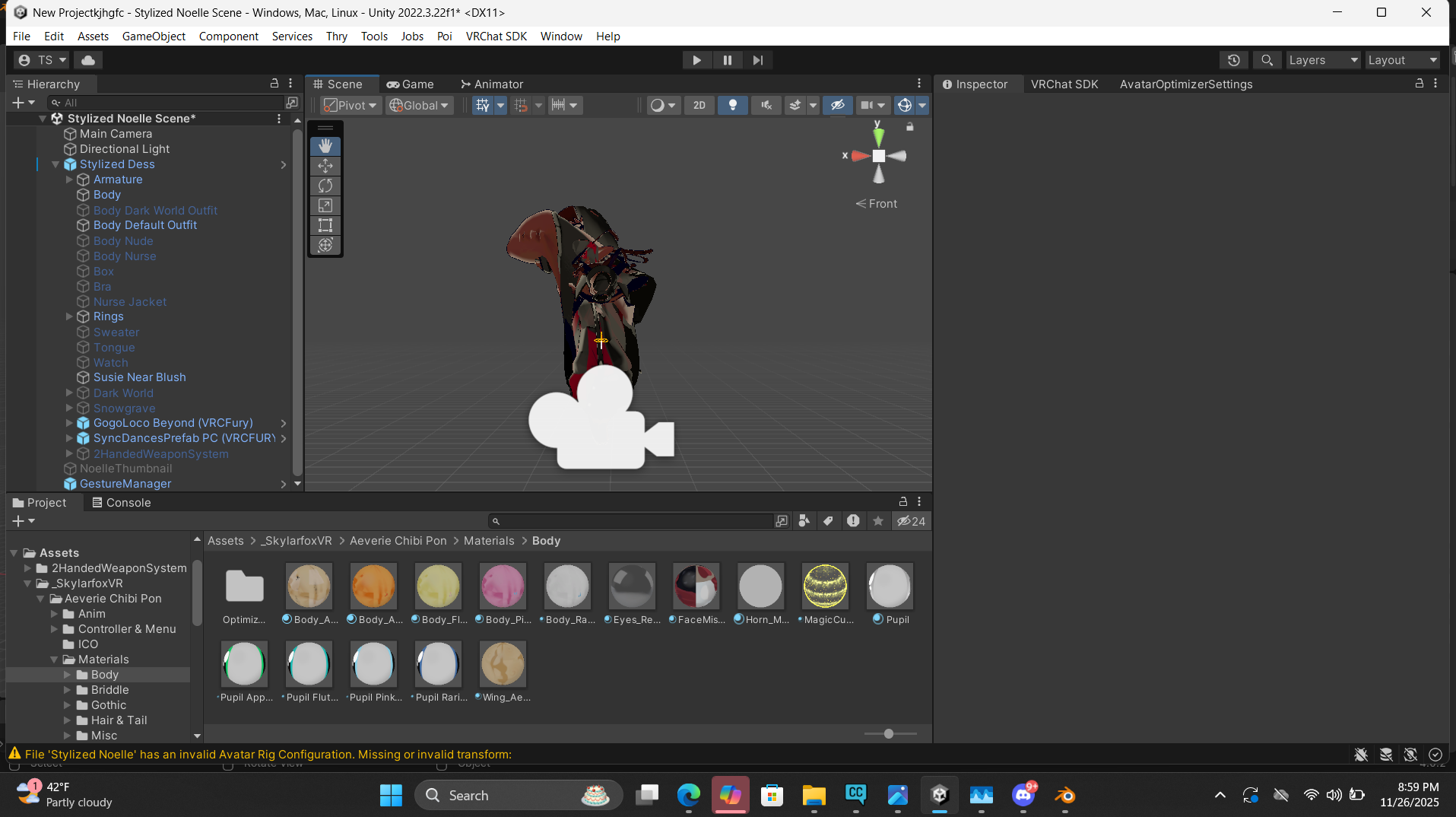Image resolution: width=1456 pixels, height=817 pixels.
Task: Collapse the Stylized Dess hierarchy object
Action: pos(56,164)
